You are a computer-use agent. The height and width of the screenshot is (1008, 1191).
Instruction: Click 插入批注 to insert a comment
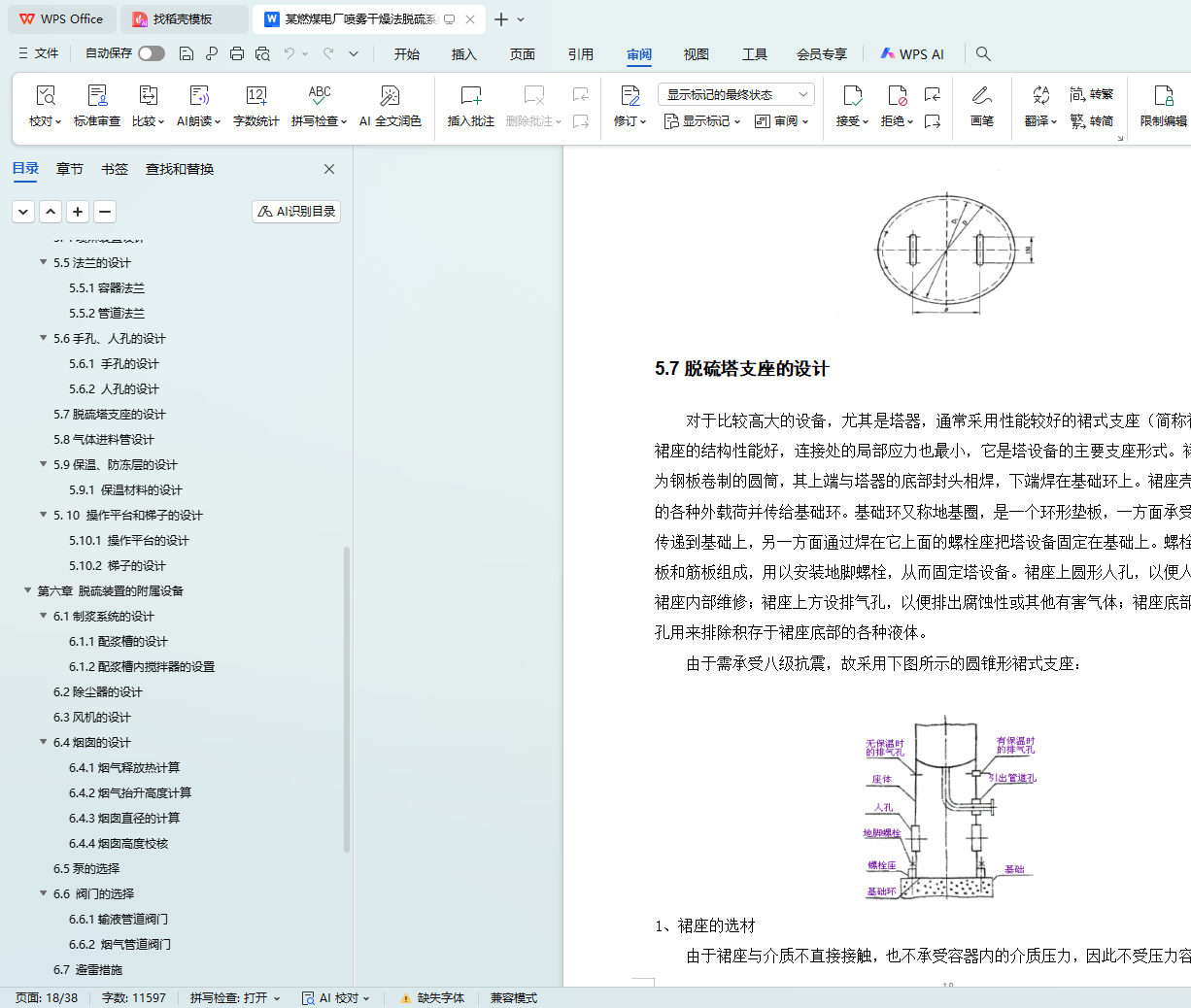pyautogui.click(x=470, y=105)
